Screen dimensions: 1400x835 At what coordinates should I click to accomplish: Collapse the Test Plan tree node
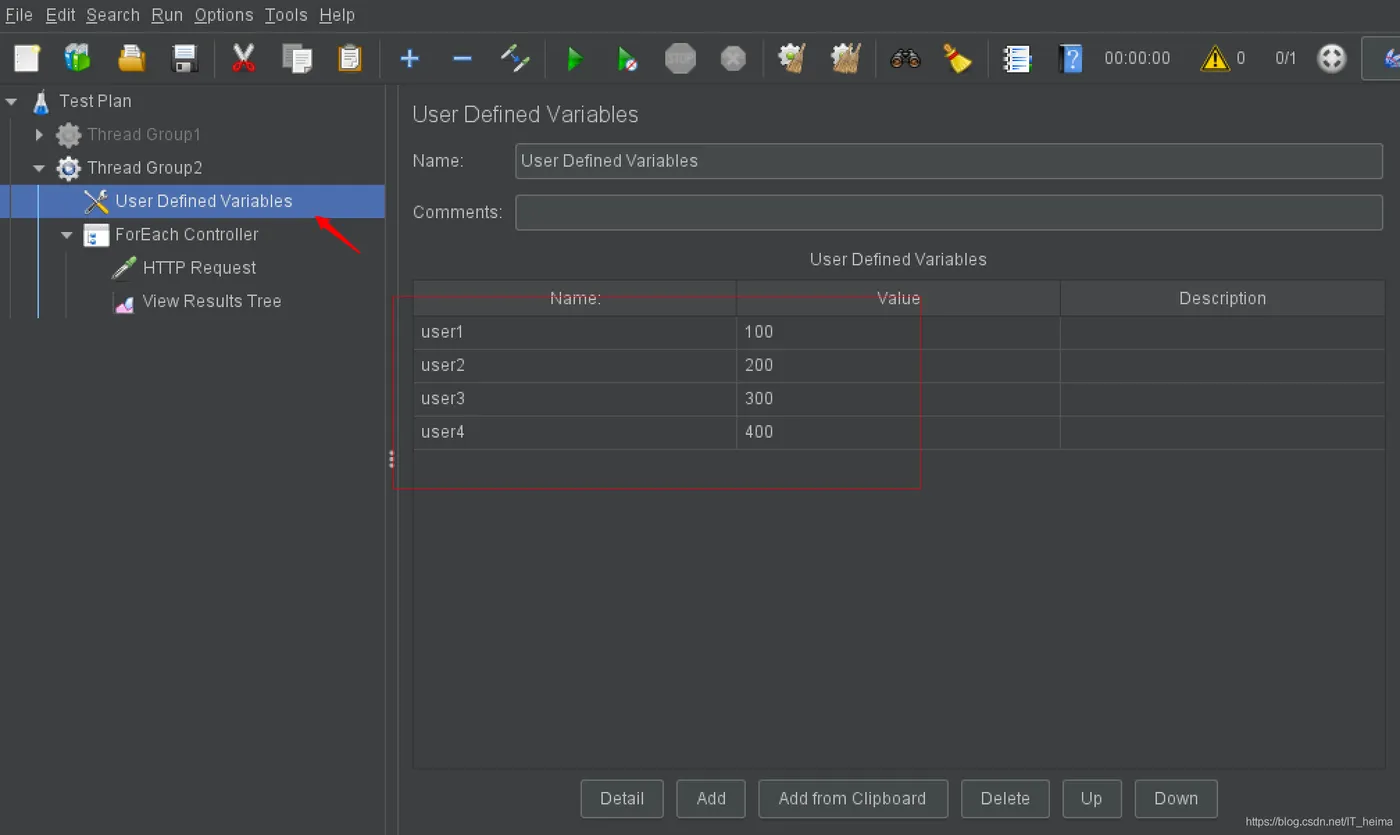(12, 101)
